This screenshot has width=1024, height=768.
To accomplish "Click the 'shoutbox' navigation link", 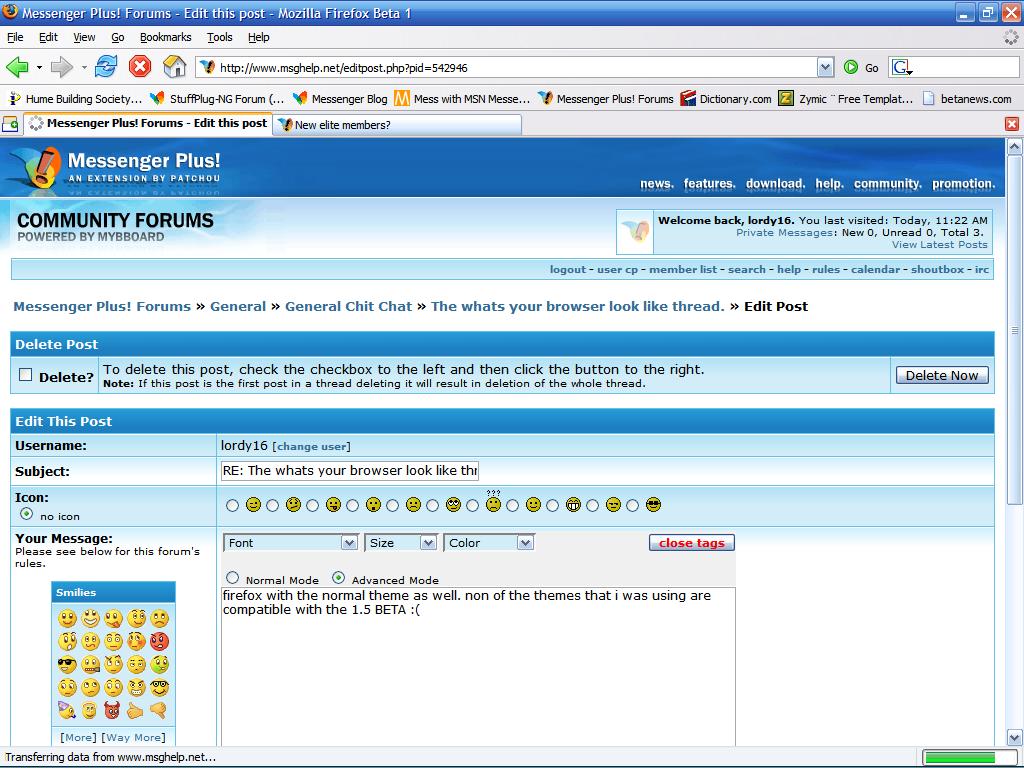I will (937, 269).
